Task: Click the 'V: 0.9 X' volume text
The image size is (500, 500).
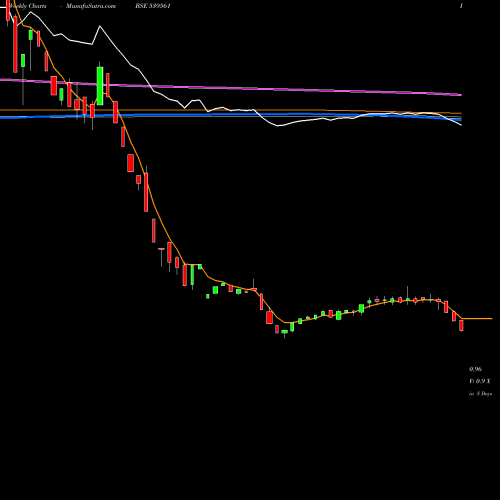Action: tap(480, 381)
